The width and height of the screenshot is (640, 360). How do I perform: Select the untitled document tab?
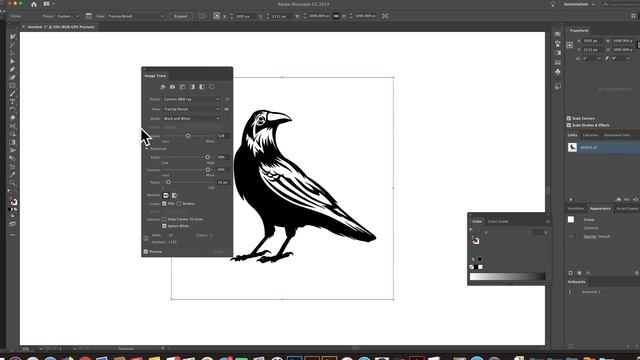coord(61,27)
